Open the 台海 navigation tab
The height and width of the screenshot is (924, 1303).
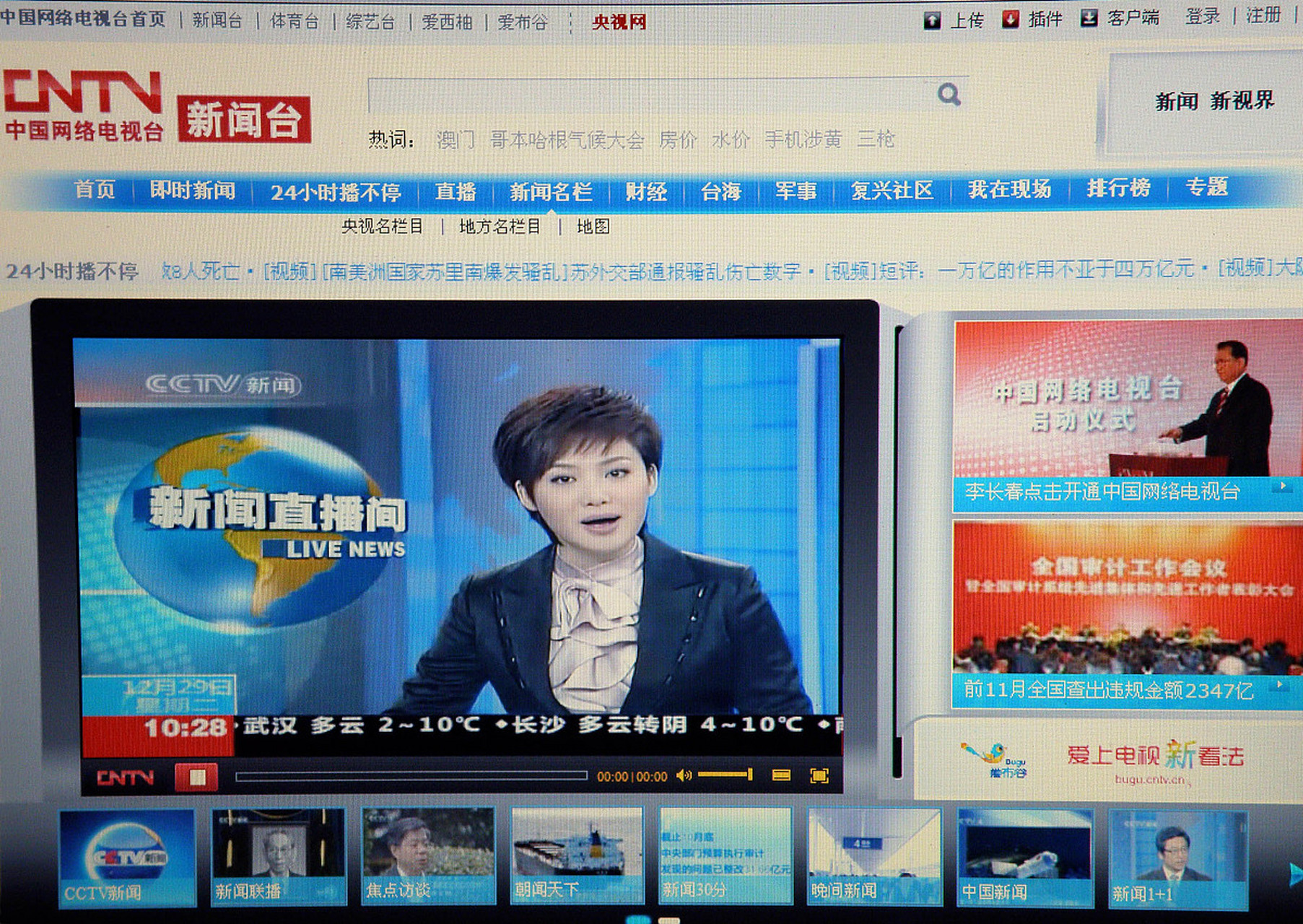tap(721, 191)
